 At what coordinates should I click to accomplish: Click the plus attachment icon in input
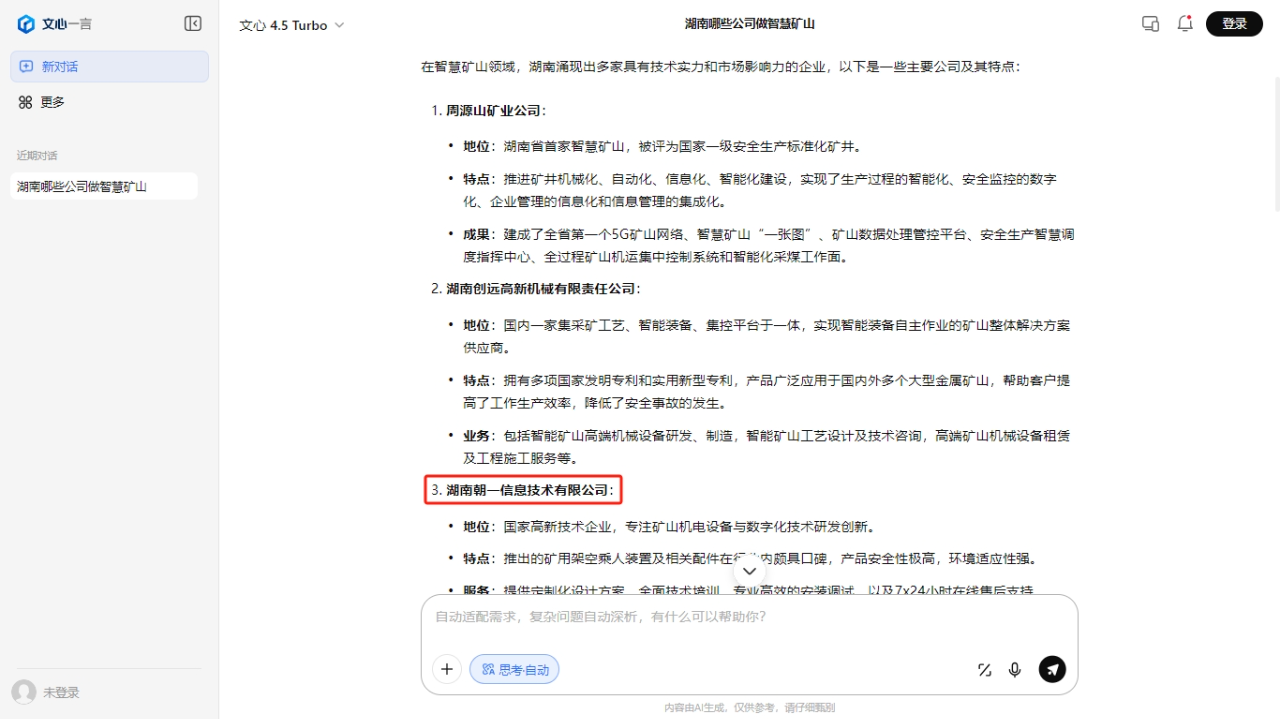pos(447,669)
